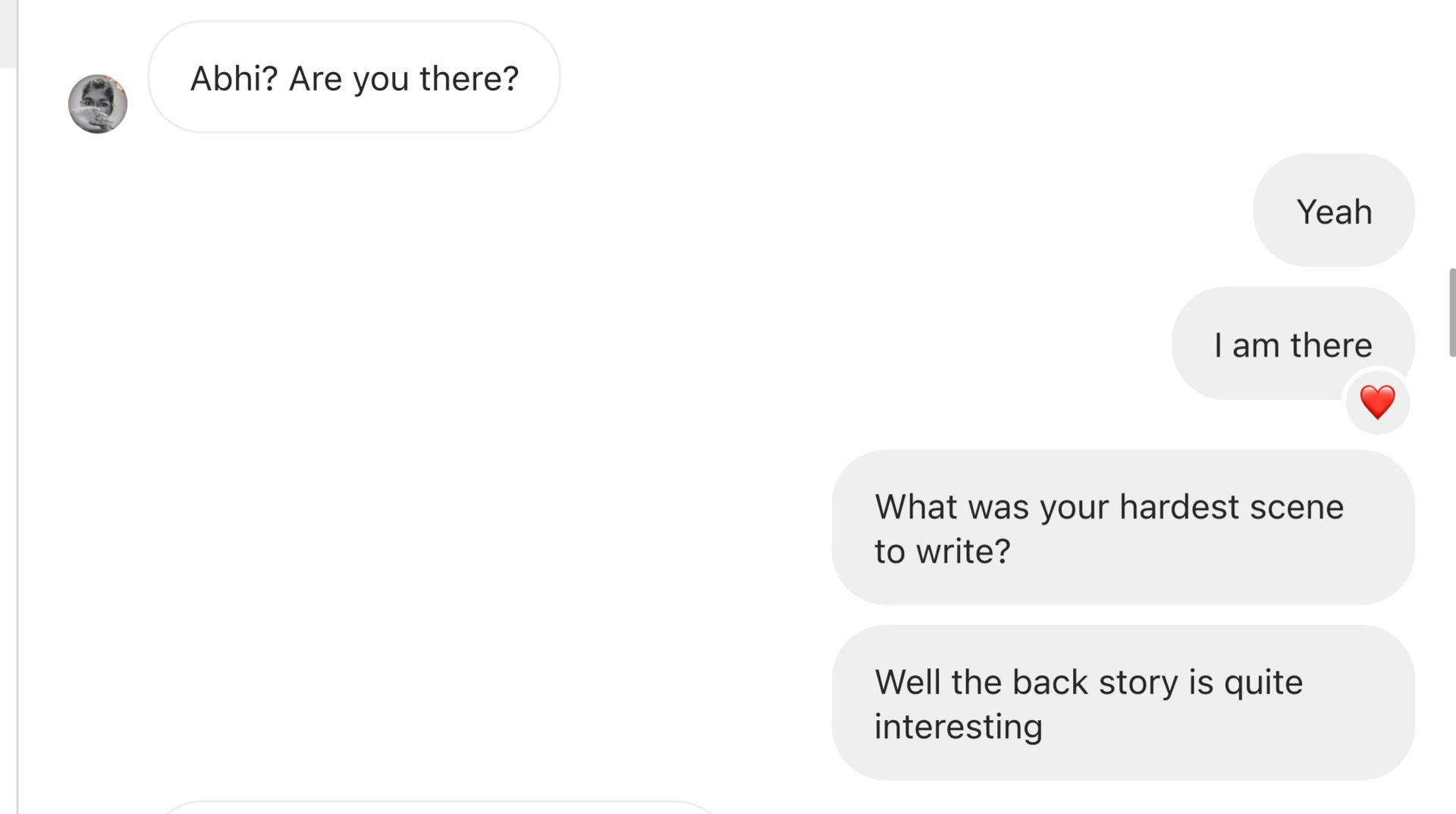Select the "Abhi? Are you there?" message
This screenshot has height=814, width=1456.
click(354, 77)
